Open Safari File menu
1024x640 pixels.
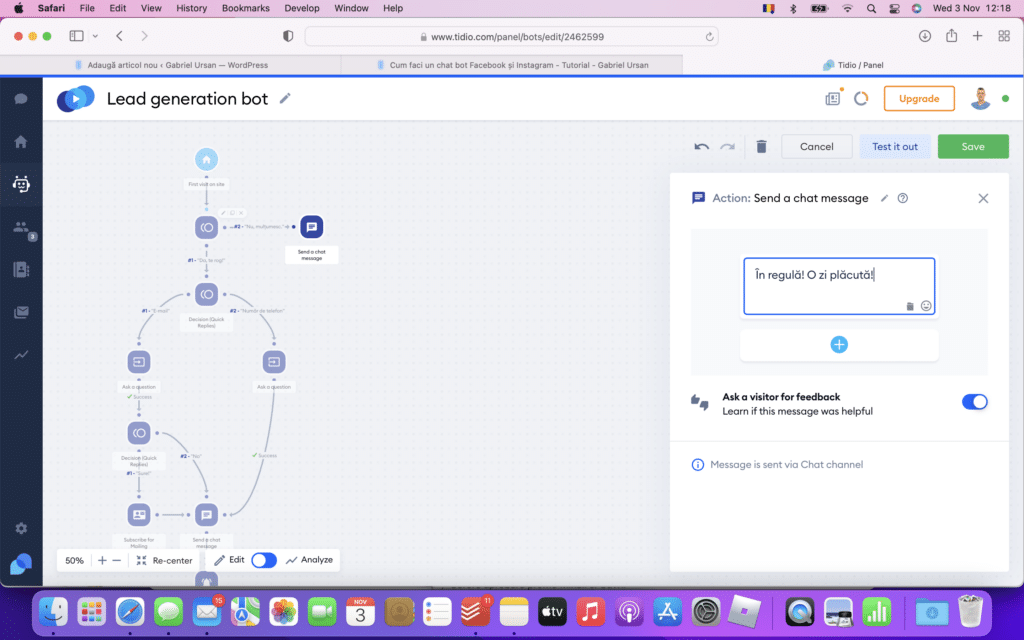87,8
